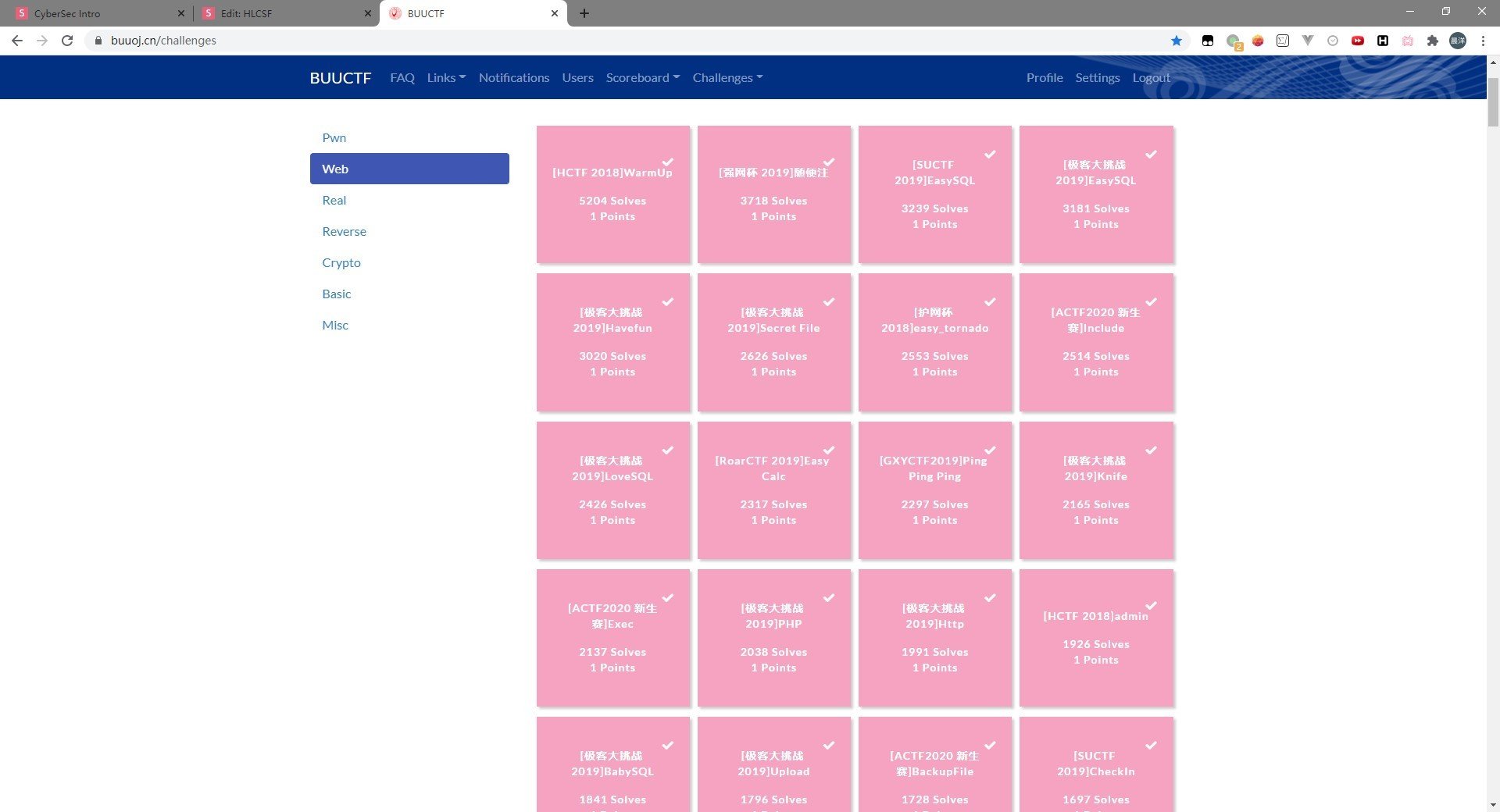Click the first black extension icon
The width and height of the screenshot is (1500, 812).
(1207, 41)
